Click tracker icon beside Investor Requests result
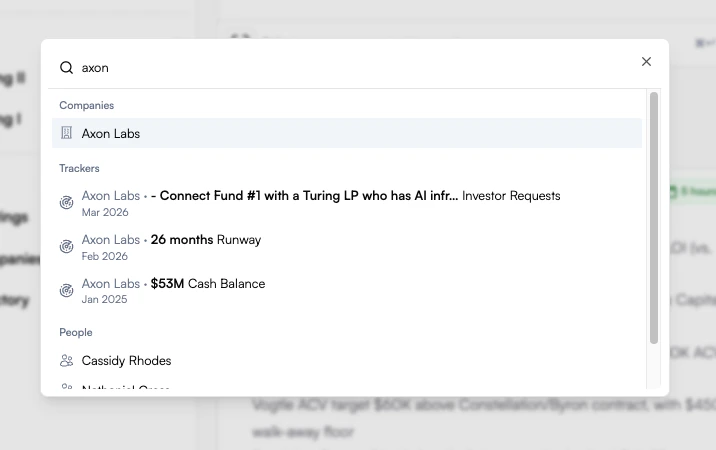This screenshot has width=716, height=450. 67,202
